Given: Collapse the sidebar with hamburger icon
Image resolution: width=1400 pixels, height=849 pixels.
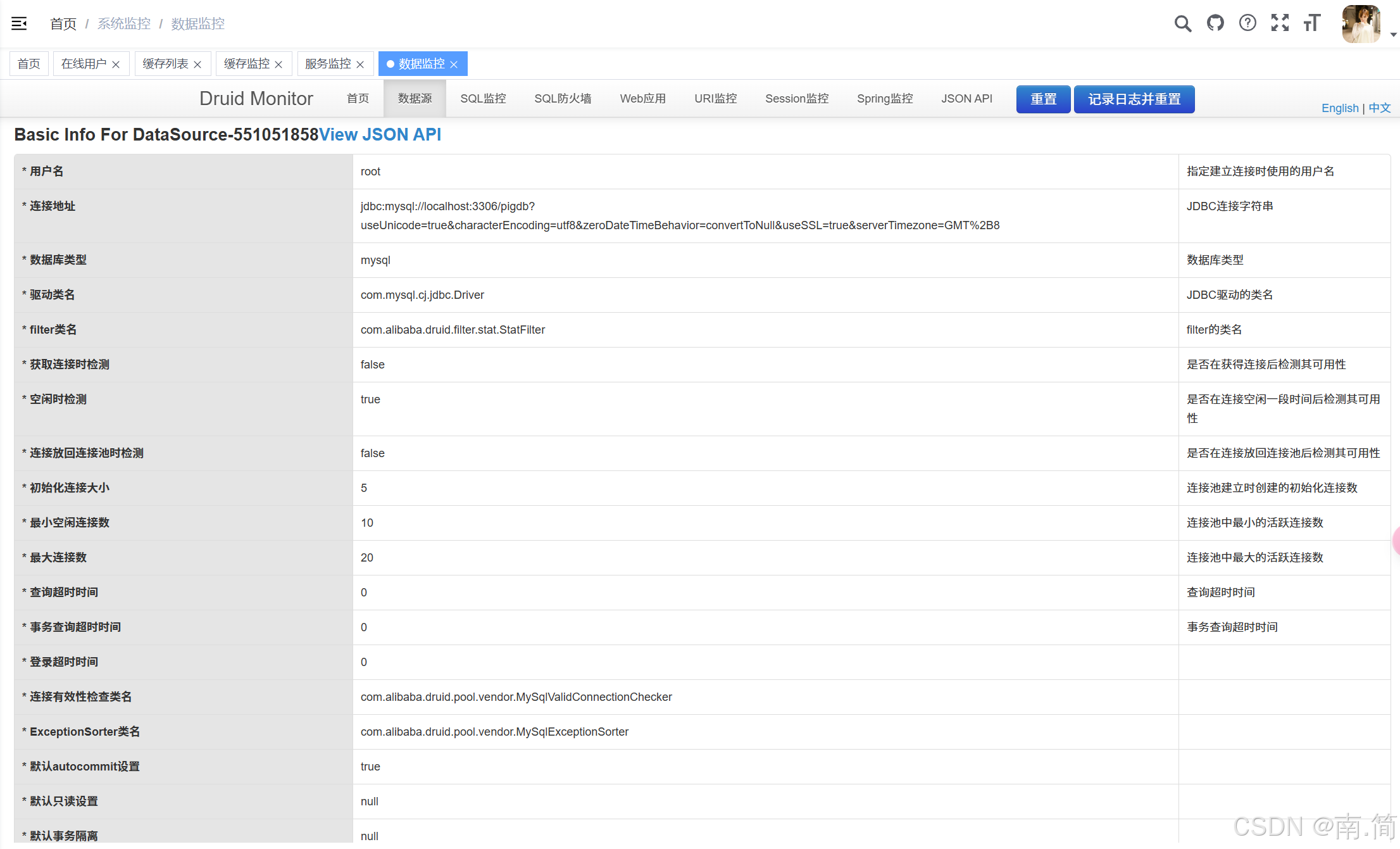Looking at the screenshot, I should (x=19, y=23).
